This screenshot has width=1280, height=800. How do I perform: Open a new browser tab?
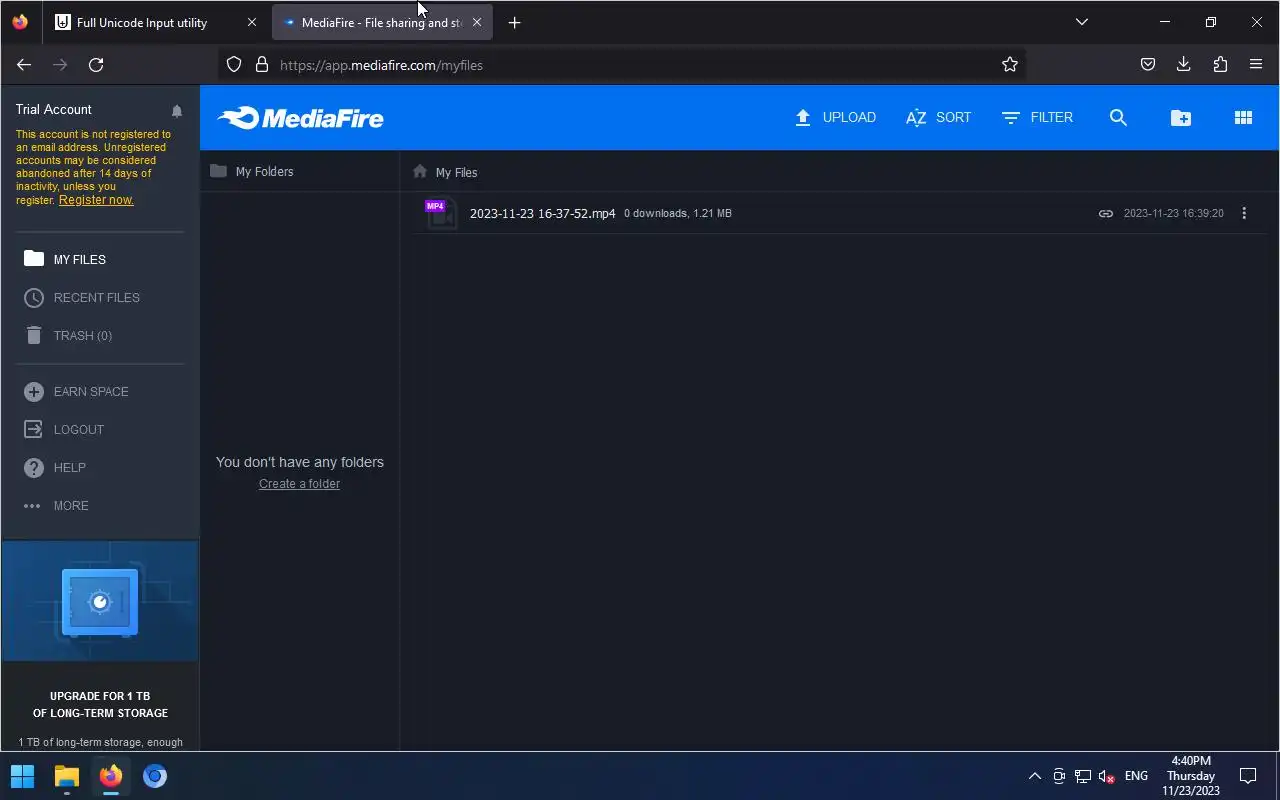click(514, 22)
